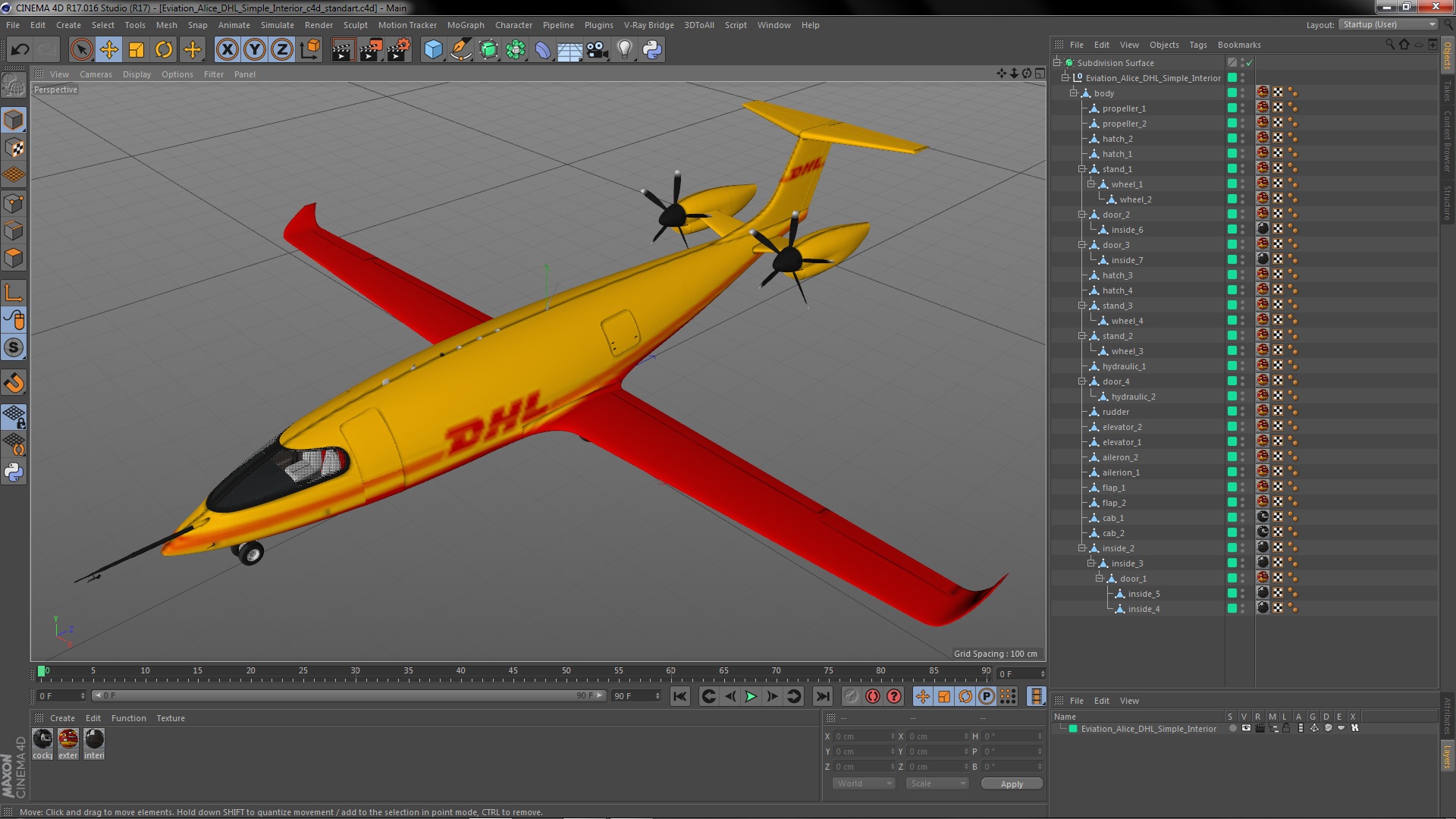Click the Undo arrow icon

20,50
